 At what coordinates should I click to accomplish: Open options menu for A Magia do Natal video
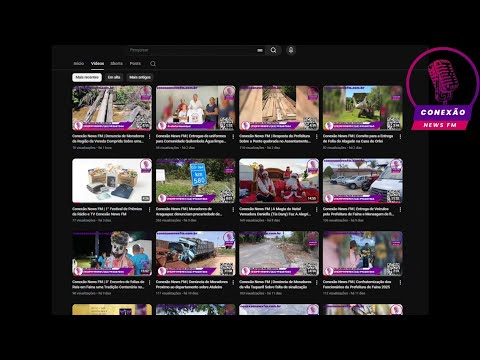tap(317, 209)
